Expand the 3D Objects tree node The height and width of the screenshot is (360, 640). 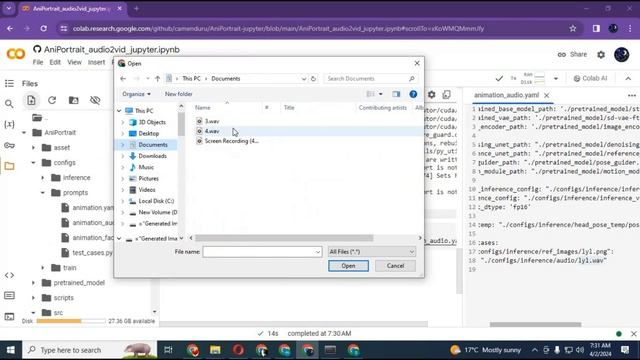pos(122,122)
